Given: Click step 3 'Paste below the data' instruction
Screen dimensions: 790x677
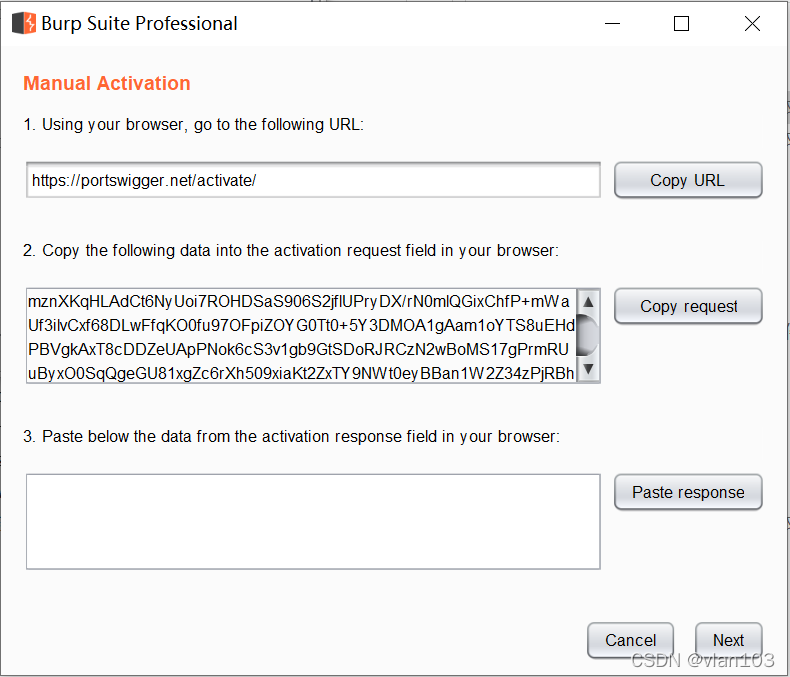Looking at the screenshot, I should [291, 436].
